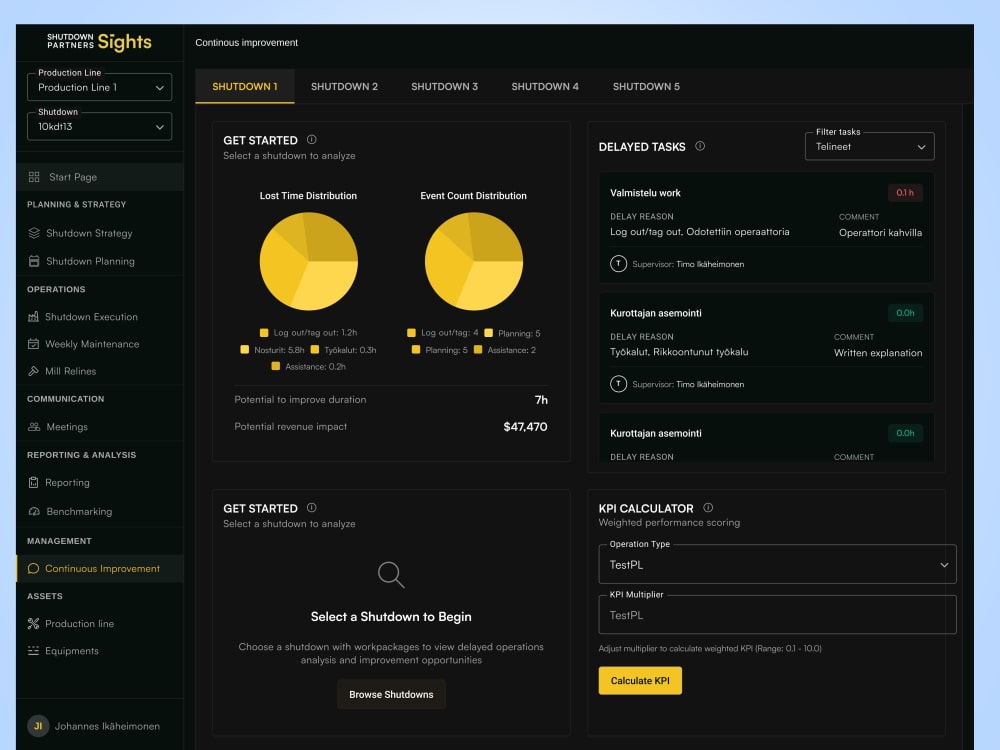Viewport: 1000px width, 750px height.
Task: Click the Assistance 0.2h legend swatch
Action: [x=276, y=366]
